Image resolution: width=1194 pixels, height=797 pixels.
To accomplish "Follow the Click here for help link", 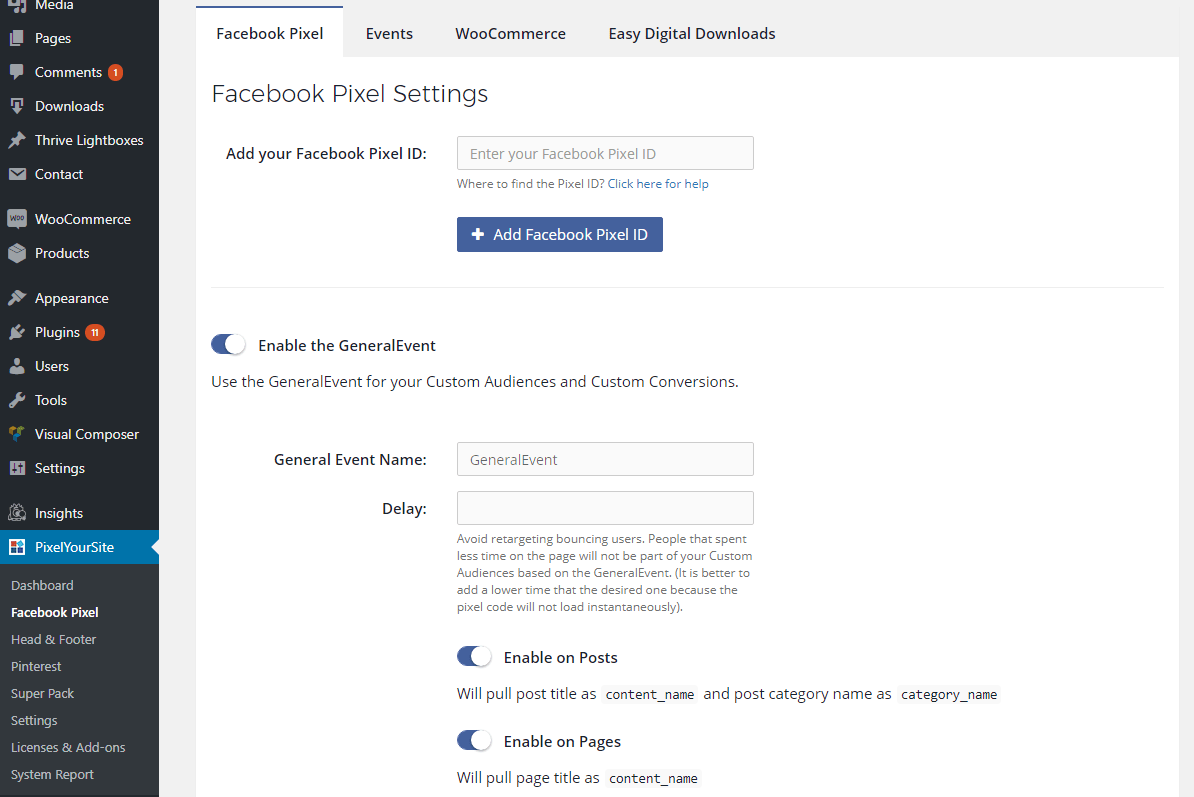I will [x=658, y=183].
